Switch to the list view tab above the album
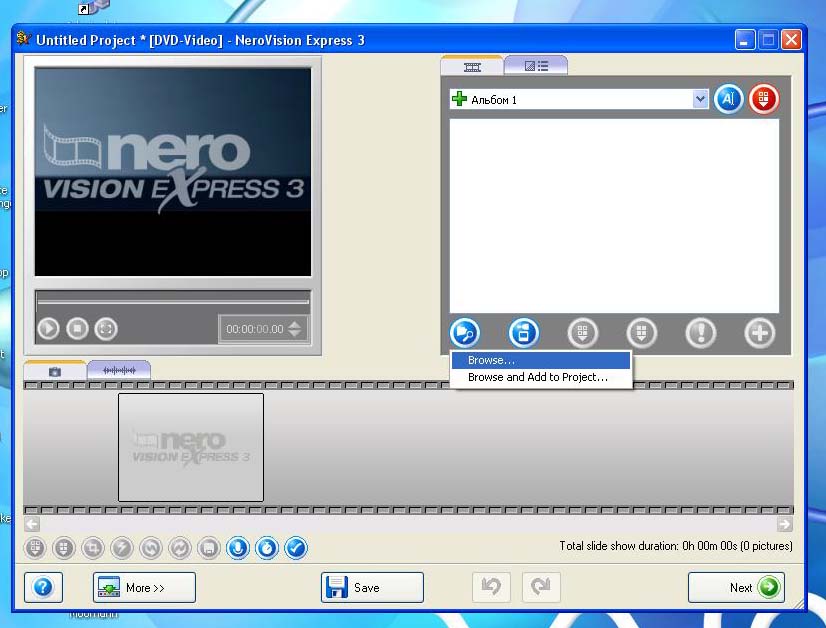 tap(536, 66)
